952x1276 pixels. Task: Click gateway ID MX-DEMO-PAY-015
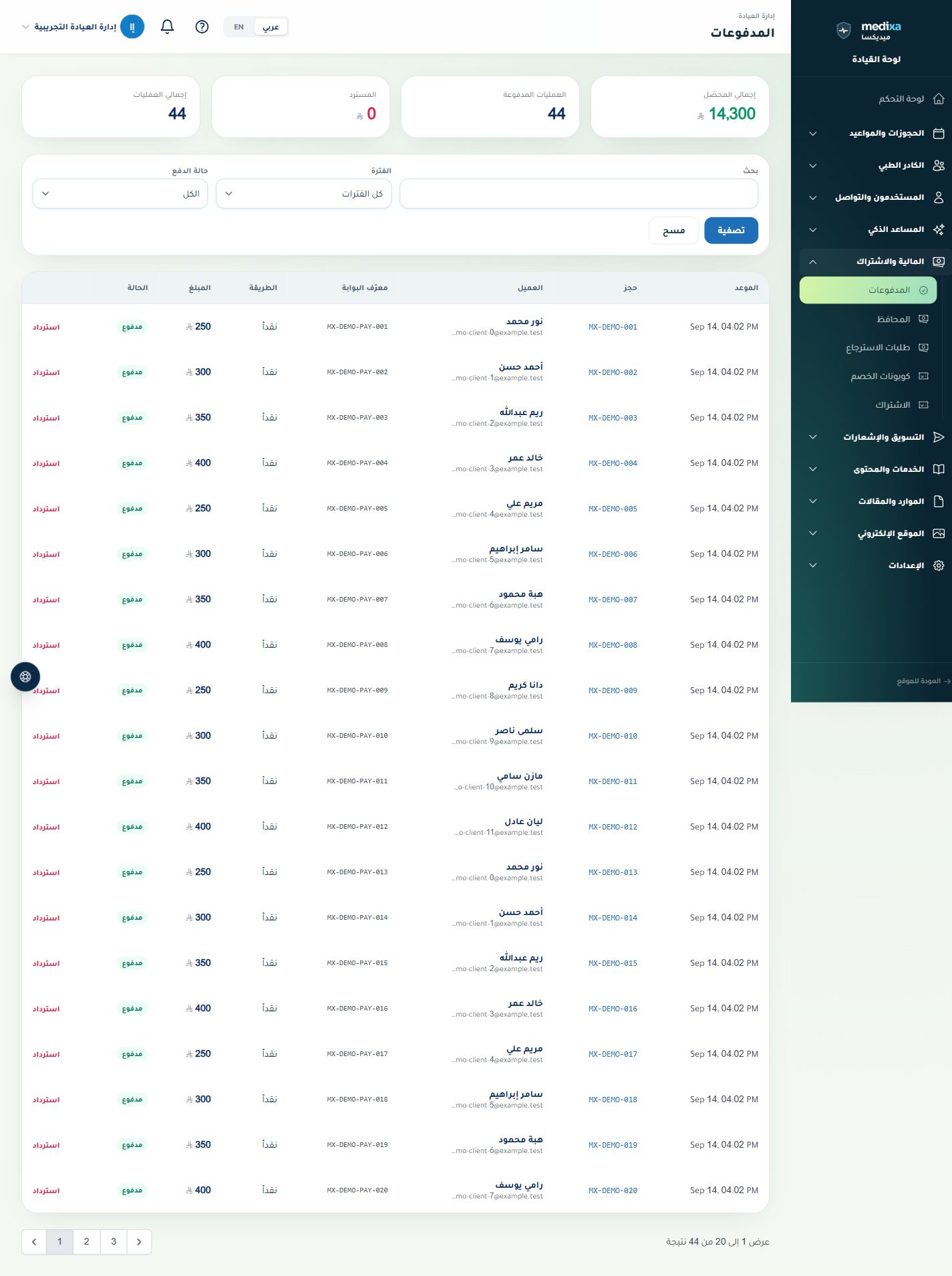click(357, 963)
